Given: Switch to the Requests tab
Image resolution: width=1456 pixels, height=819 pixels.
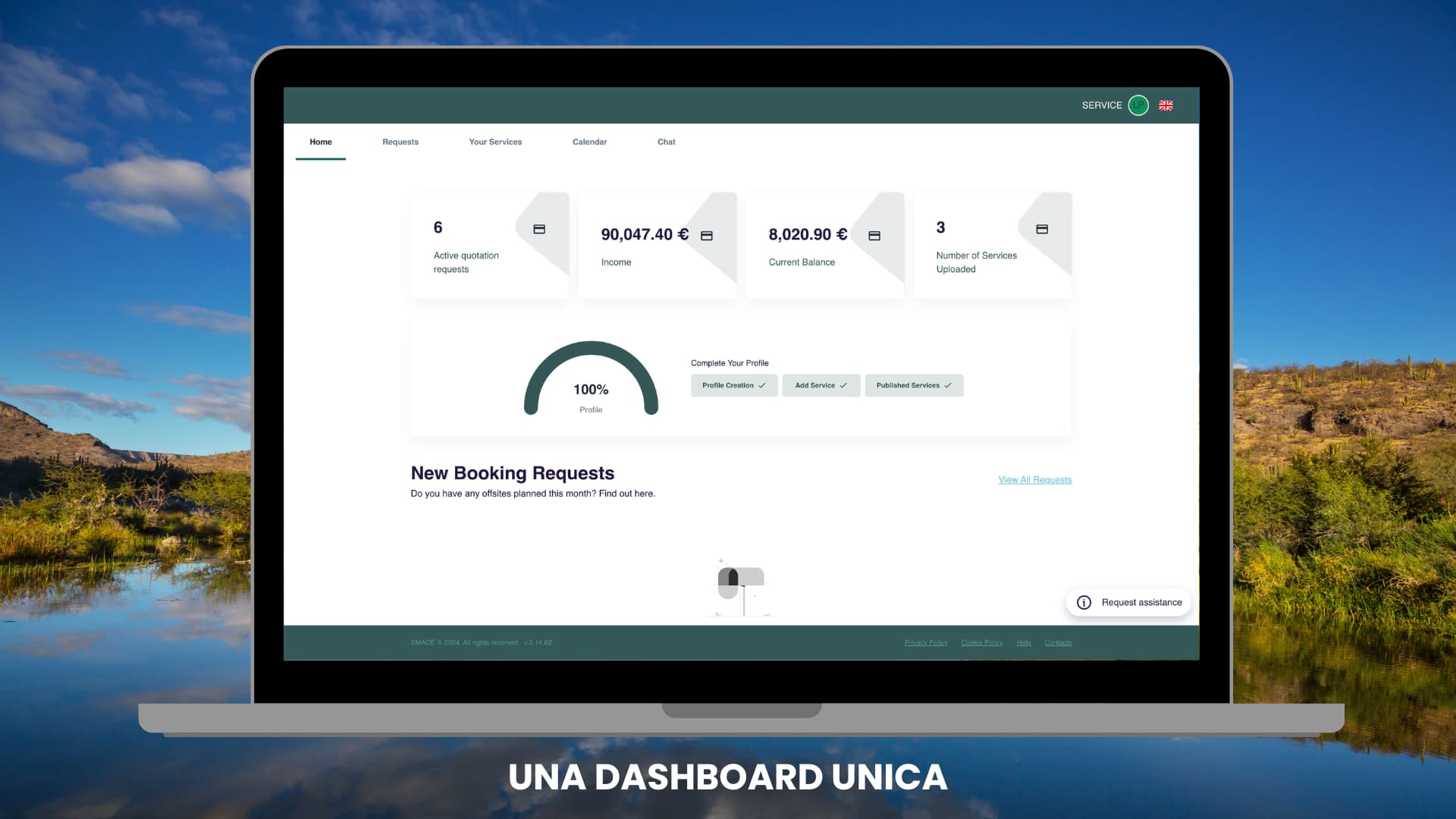Looking at the screenshot, I should point(400,142).
